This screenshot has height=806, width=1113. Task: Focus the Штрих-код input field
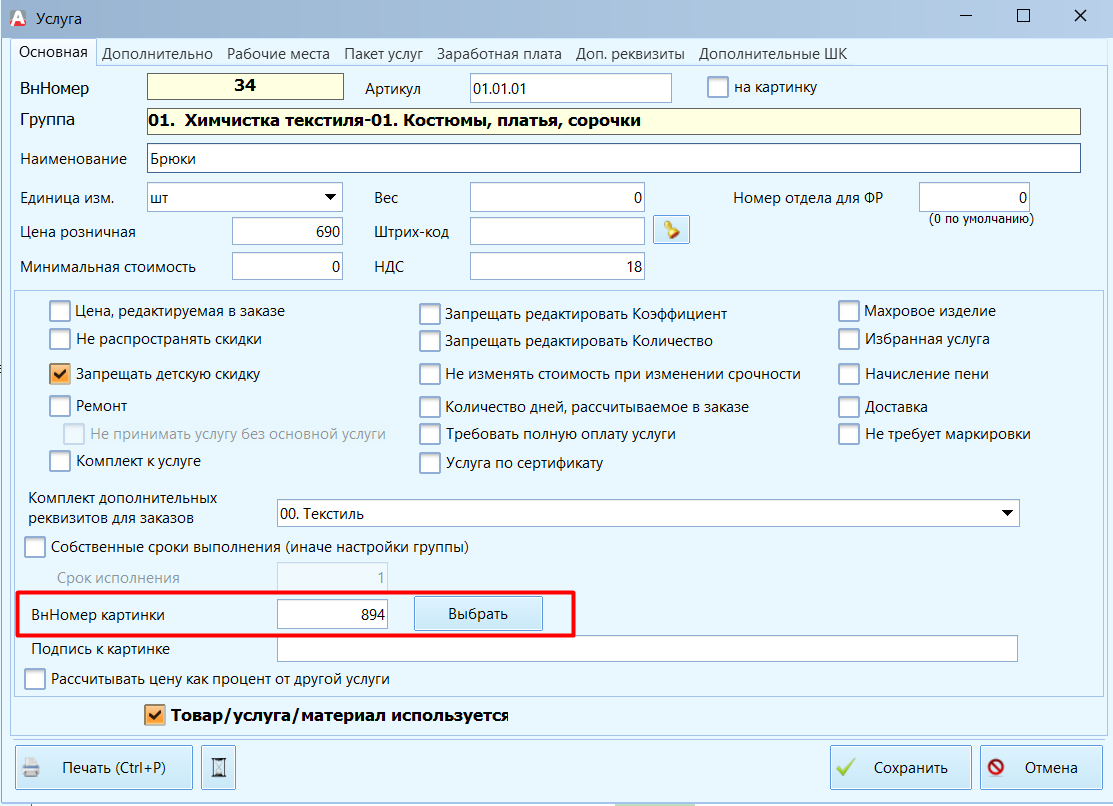pos(557,232)
